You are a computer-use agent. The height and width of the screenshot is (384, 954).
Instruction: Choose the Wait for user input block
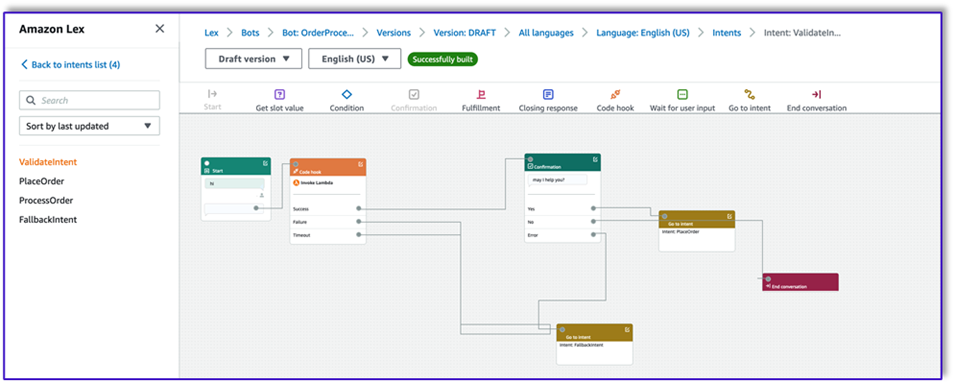point(682,94)
